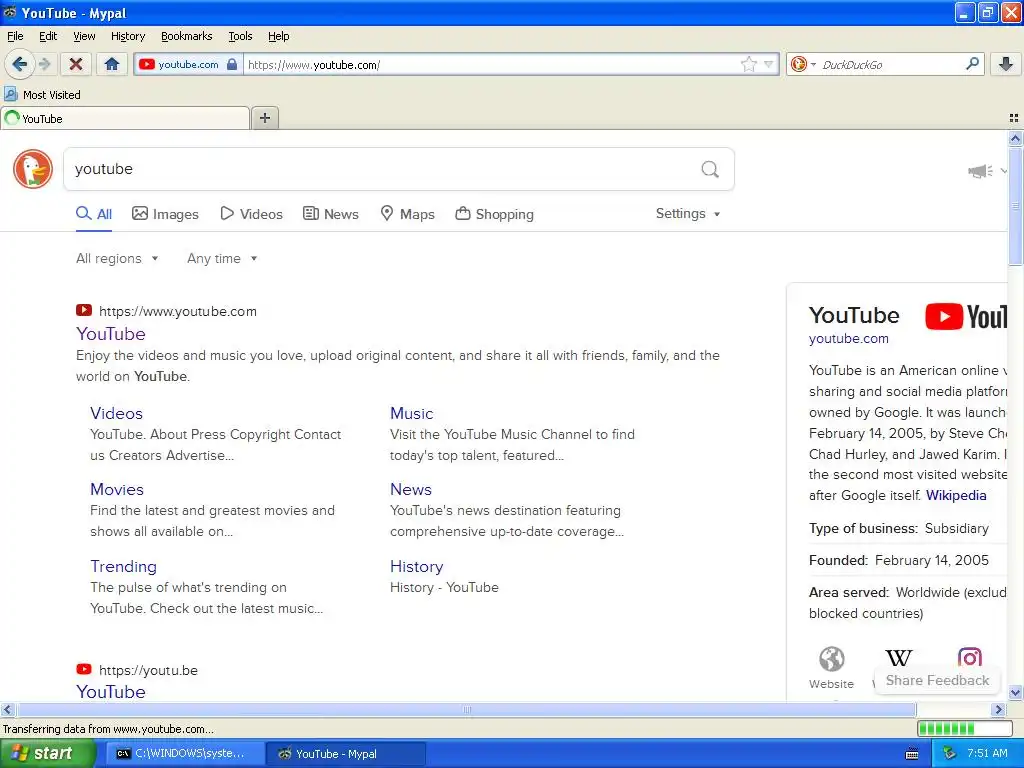This screenshot has height=768, width=1024.
Task: Click the horizontal scrollbar right arrow
Action: click(998, 709)
